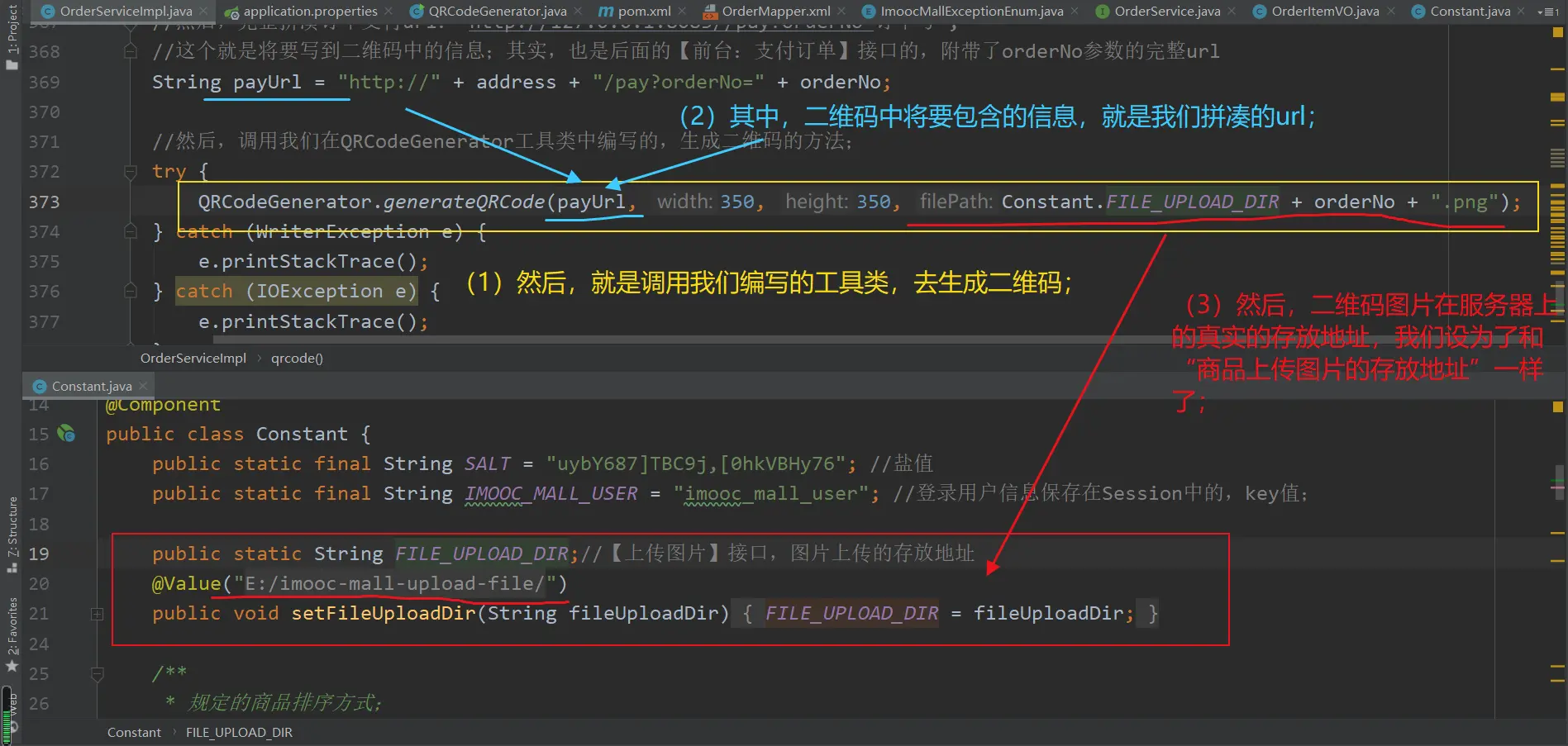
Task: Close the pom.xml tab
Action: [x=682, y=12]
